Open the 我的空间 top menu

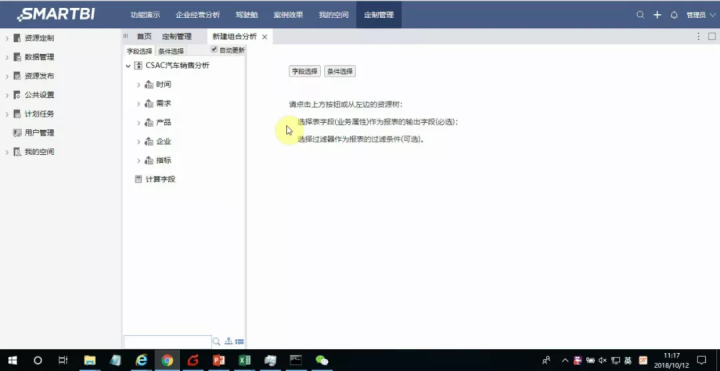pyautogui.click(x=334, y=15)
